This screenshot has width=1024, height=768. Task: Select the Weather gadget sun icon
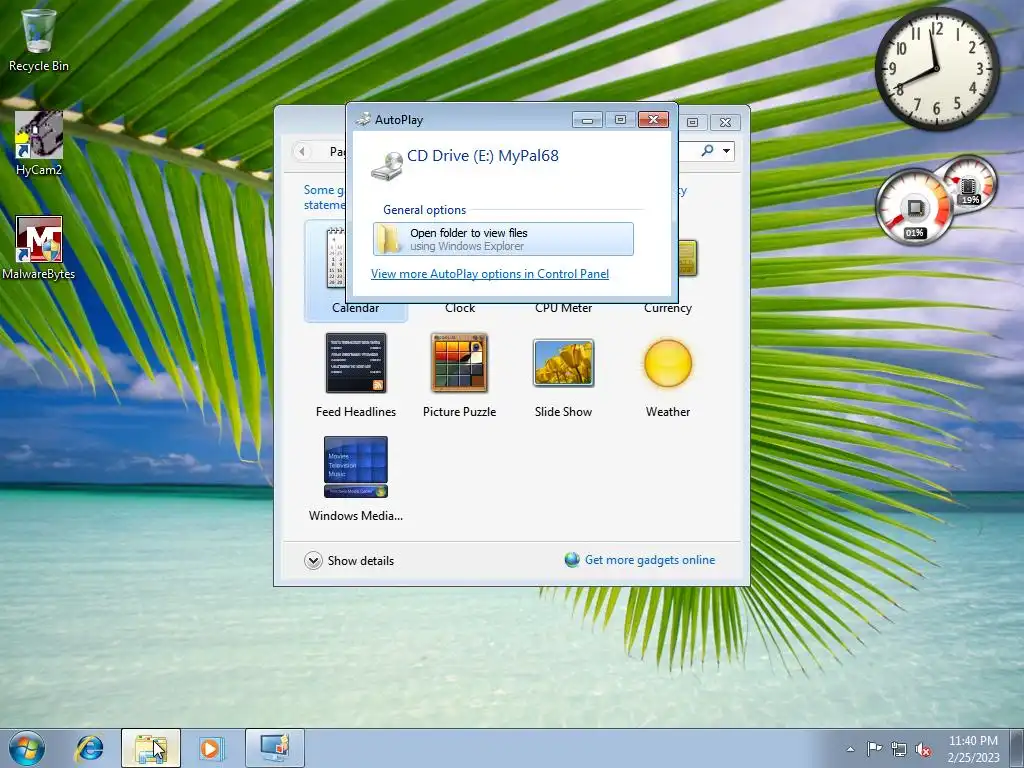pyautogui.click(x=667, y=362)
